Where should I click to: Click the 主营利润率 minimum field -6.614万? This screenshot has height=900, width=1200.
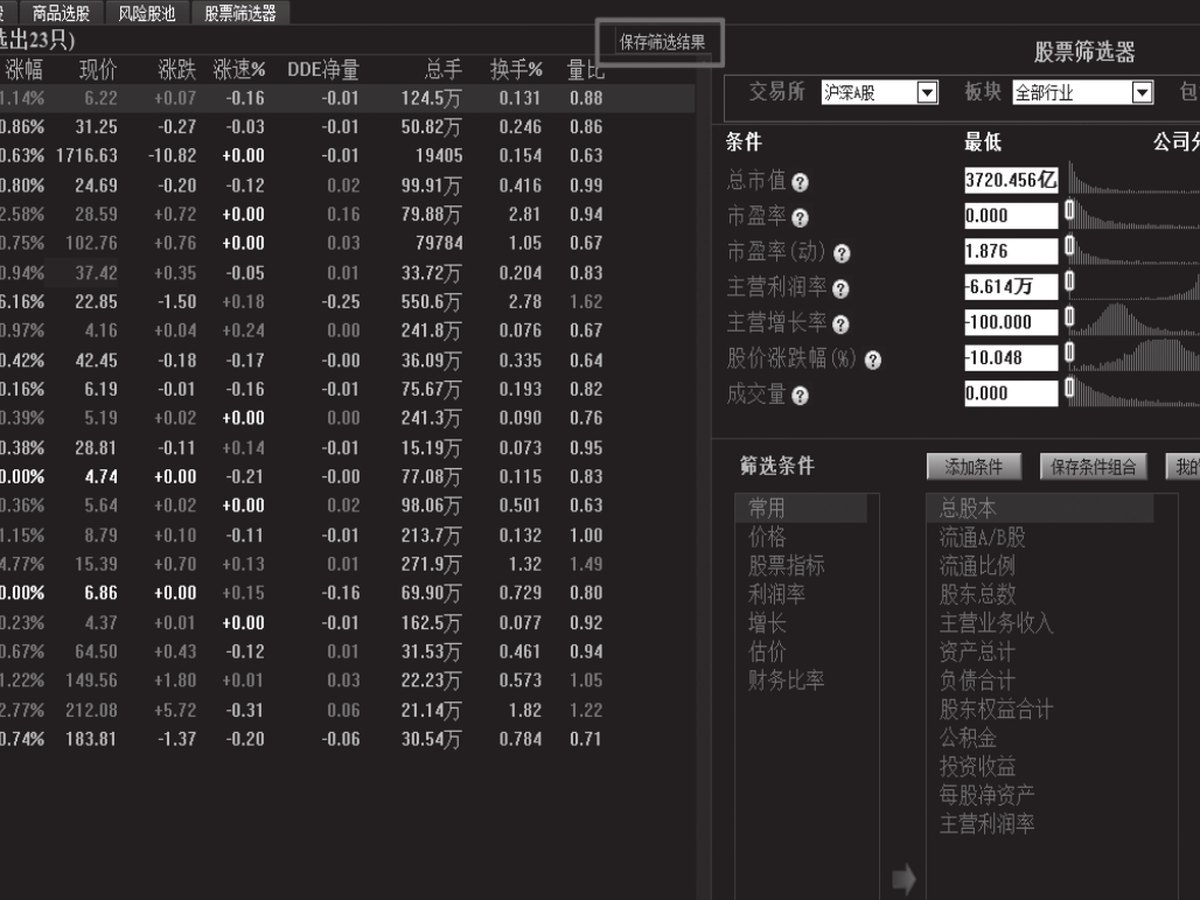1011,287
